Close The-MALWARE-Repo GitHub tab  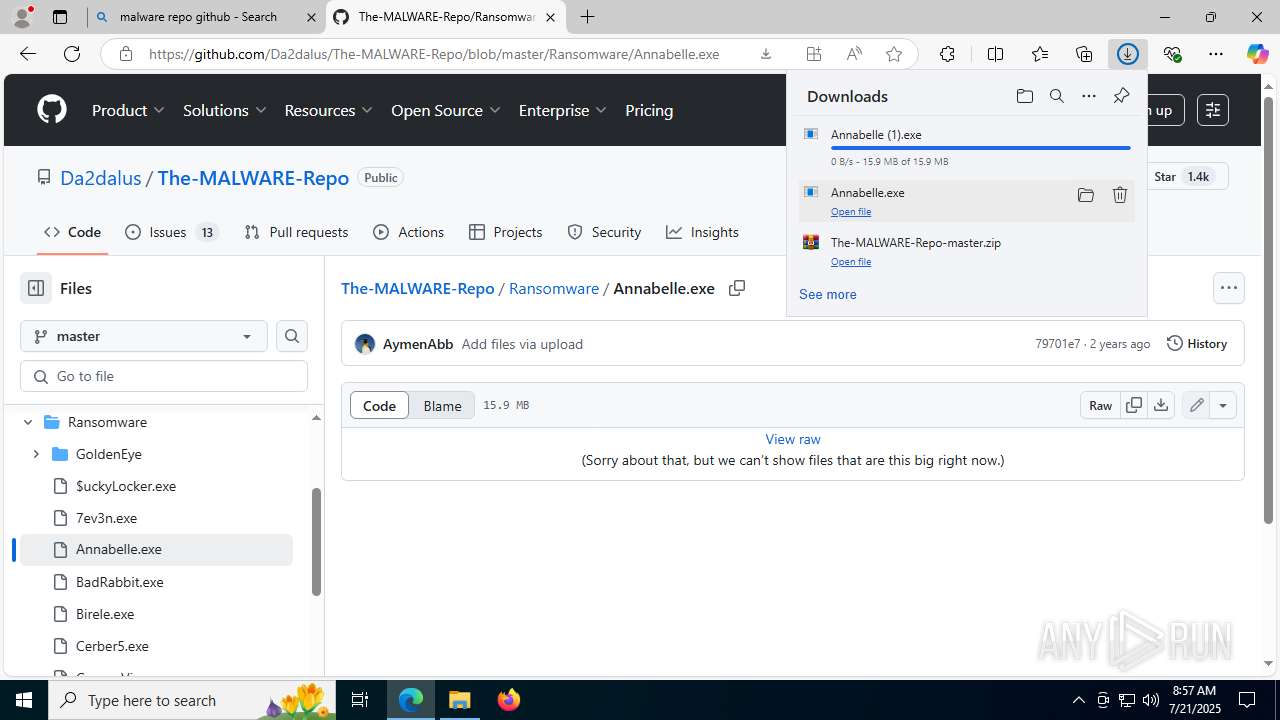tap(551, 17)
